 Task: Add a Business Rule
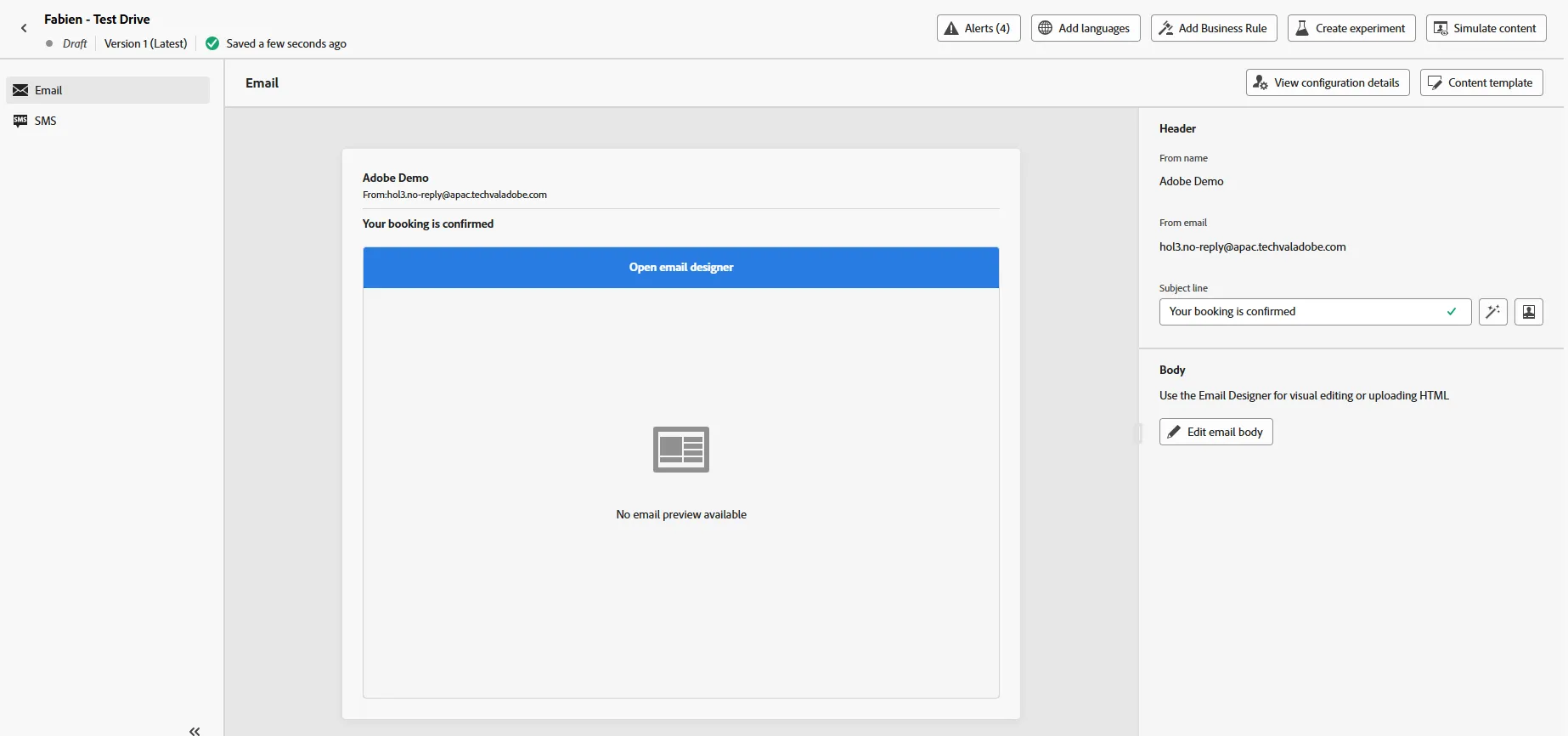(x=1214, y=28)
